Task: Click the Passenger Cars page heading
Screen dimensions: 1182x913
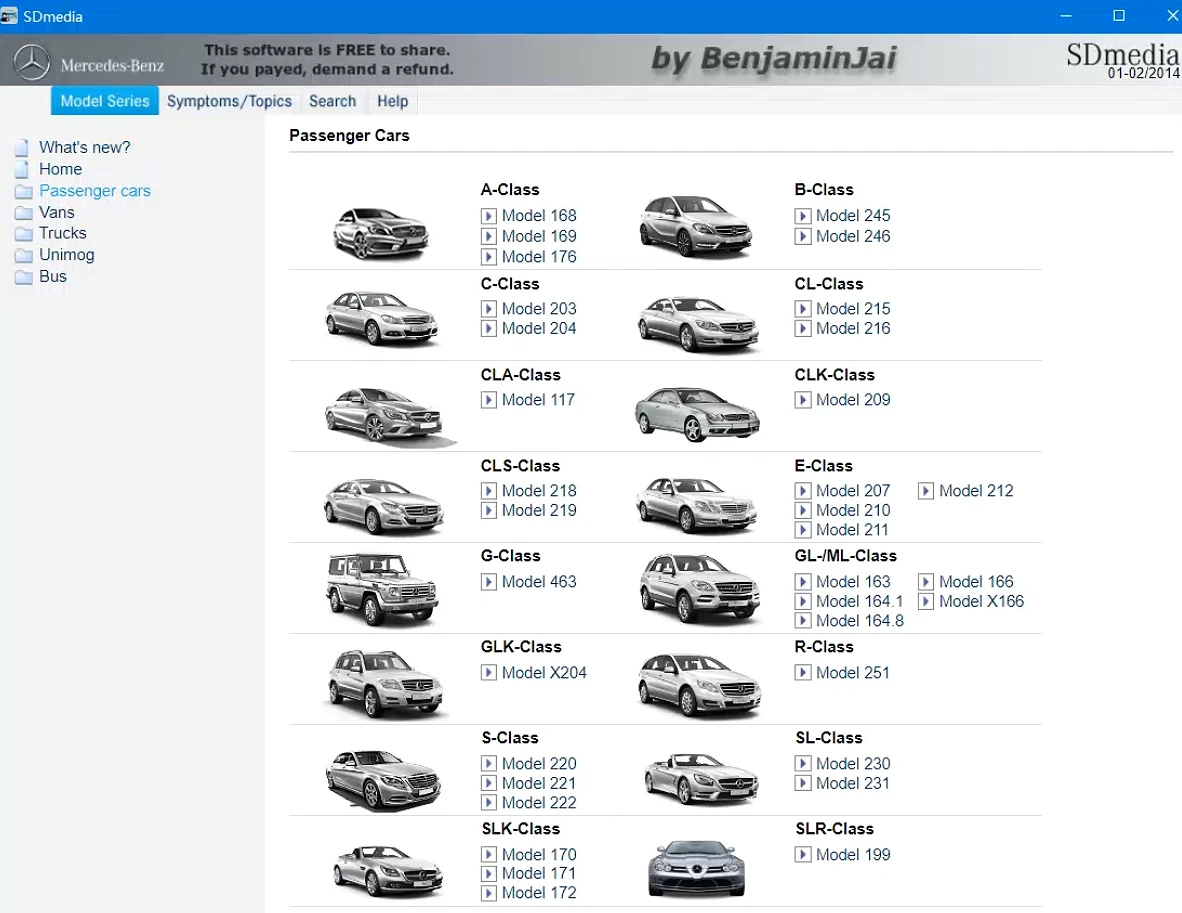Action: (349, 136)
